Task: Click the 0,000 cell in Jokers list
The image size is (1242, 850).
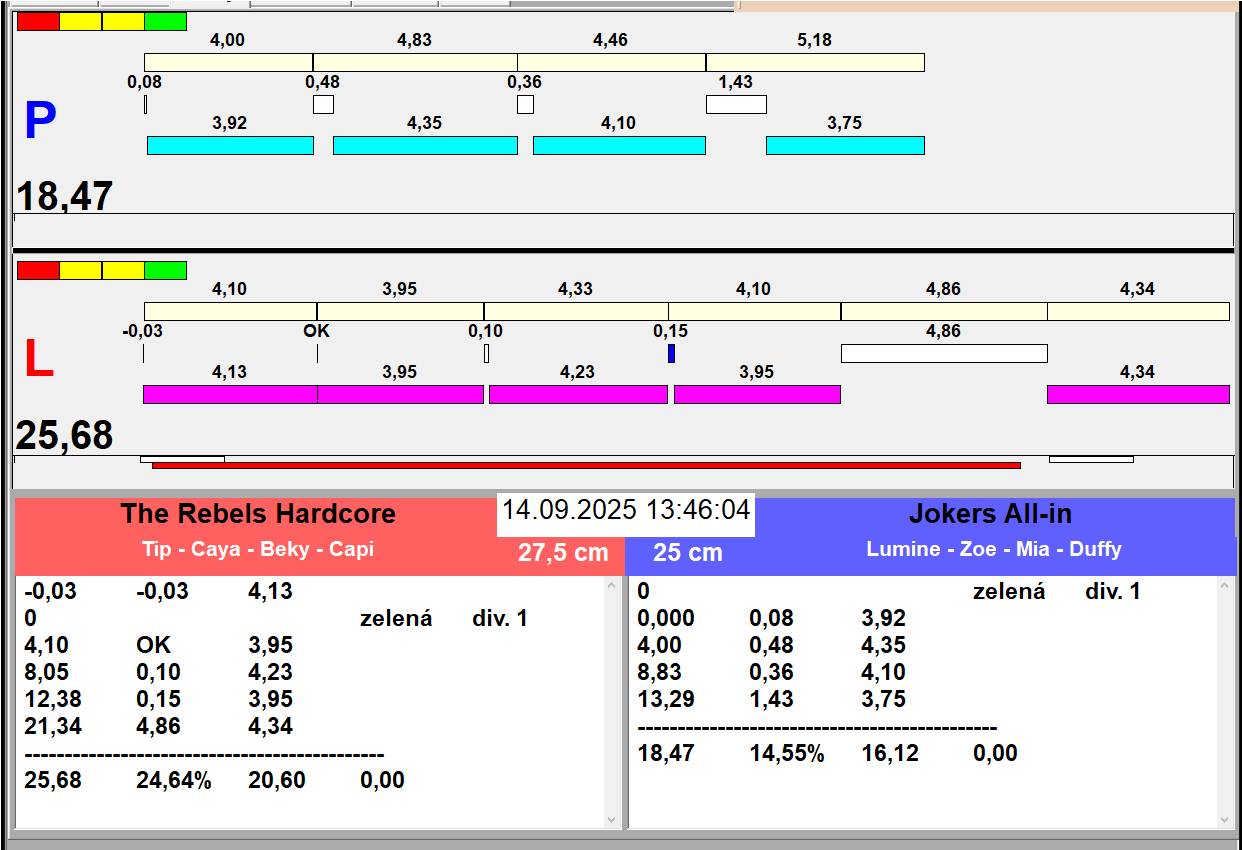Action: coord(666,618)
